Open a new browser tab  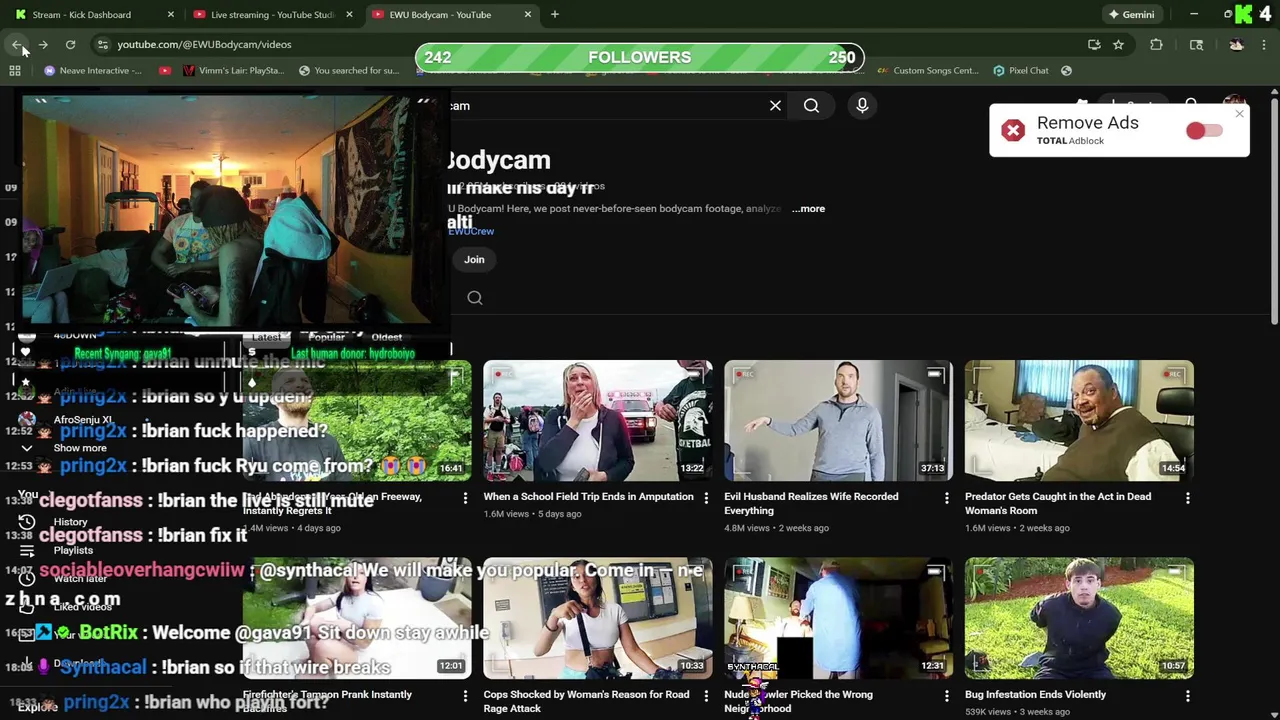point(554,14)
